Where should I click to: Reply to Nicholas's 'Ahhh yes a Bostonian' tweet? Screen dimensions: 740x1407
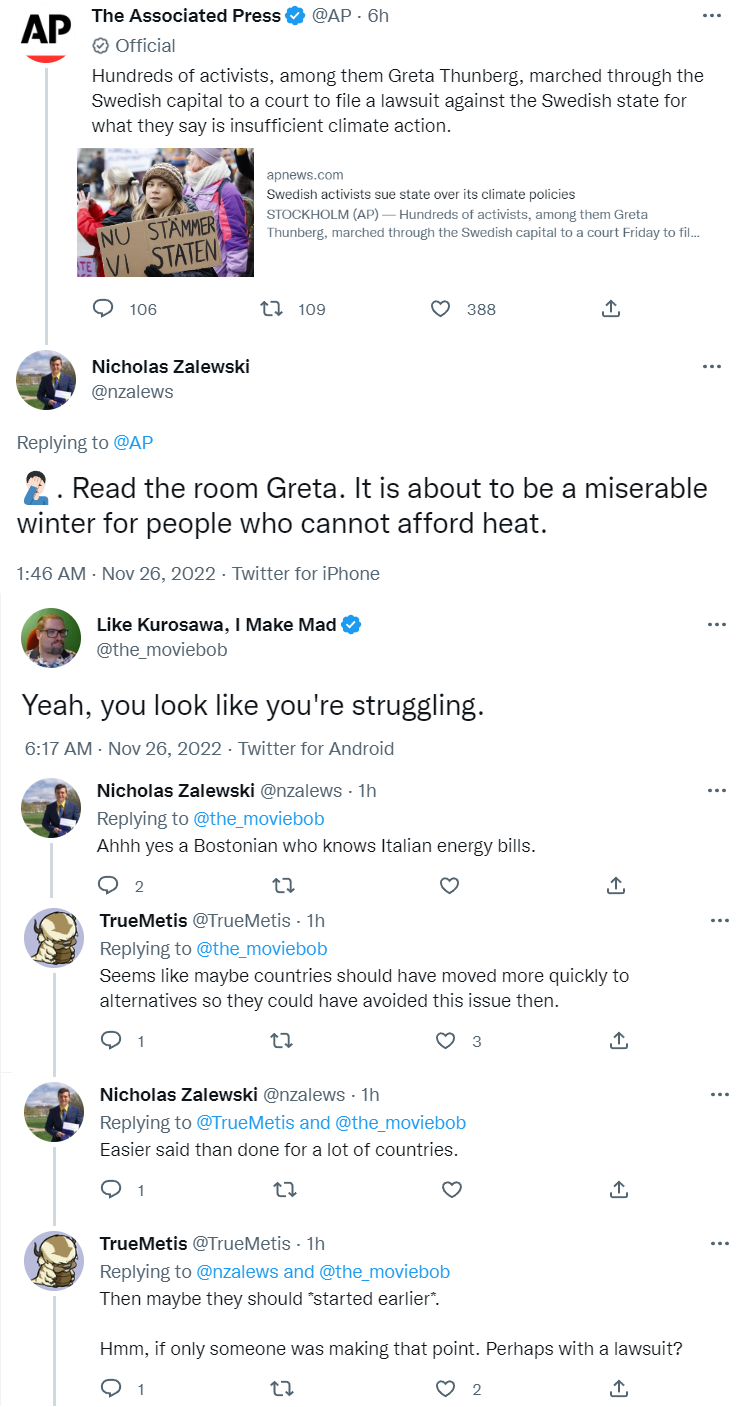[108, 885]
